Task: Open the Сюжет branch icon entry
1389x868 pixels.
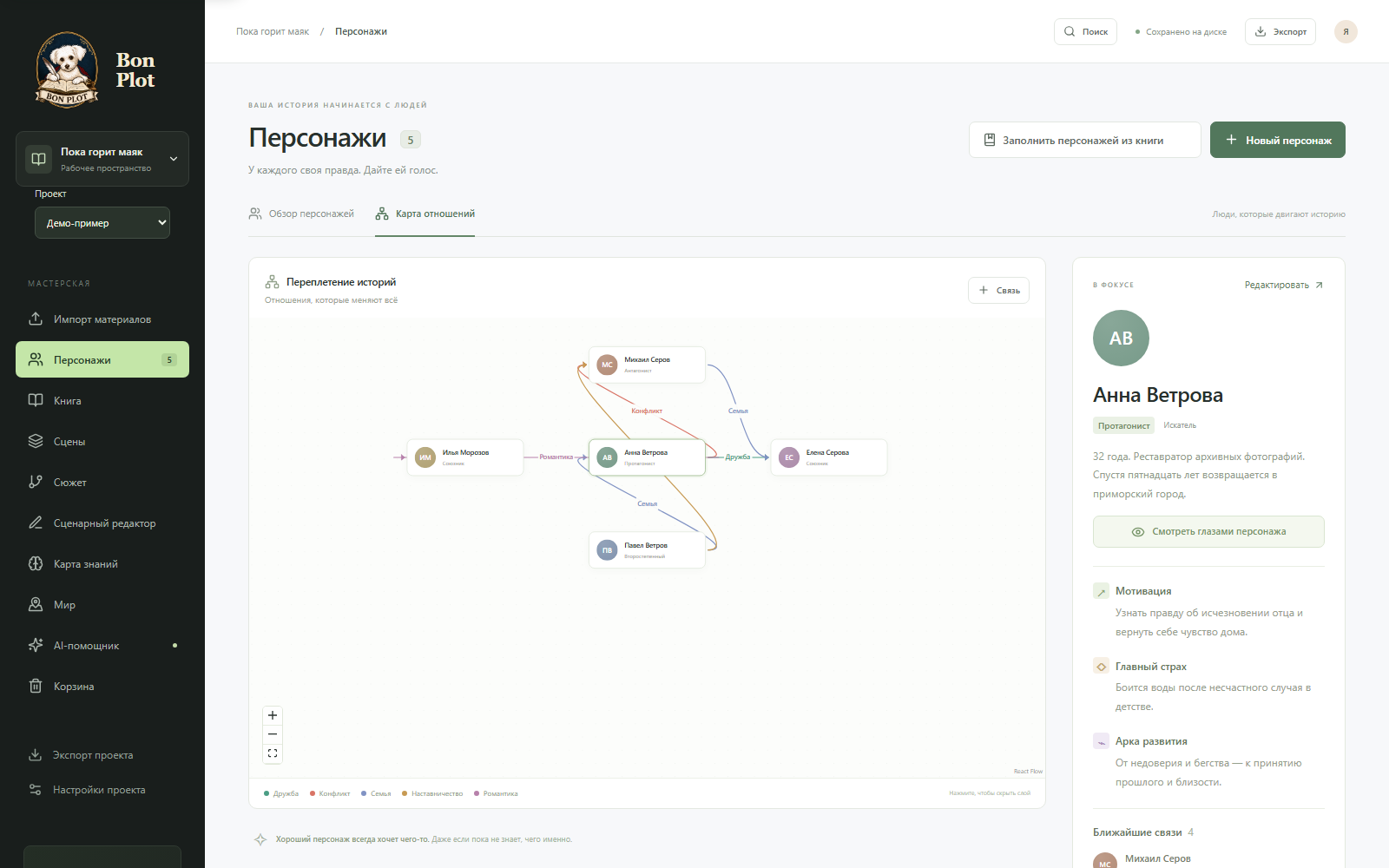Action: pos(102,482)
